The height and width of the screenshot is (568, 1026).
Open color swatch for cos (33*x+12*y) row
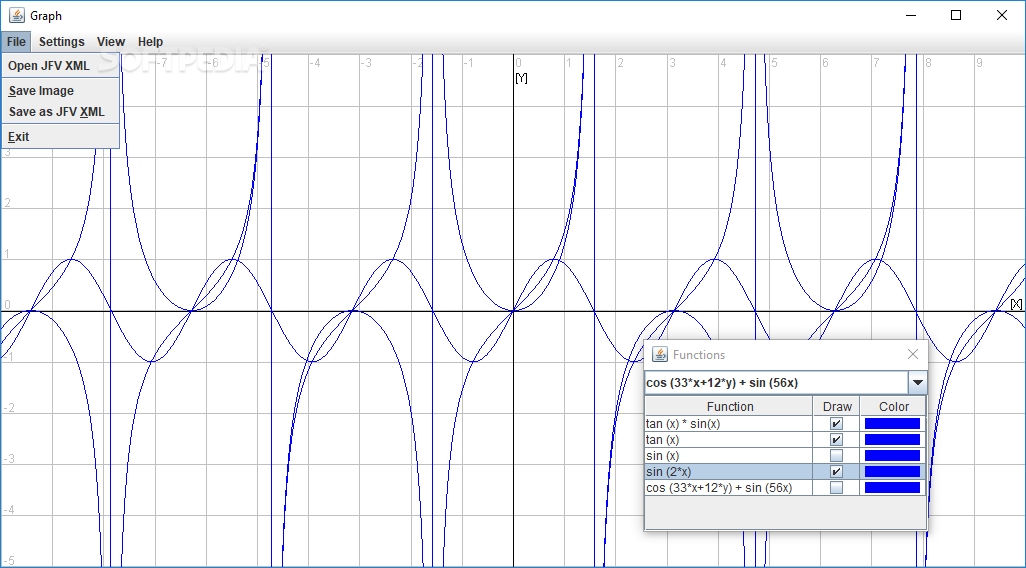click(x=893, y=488)
